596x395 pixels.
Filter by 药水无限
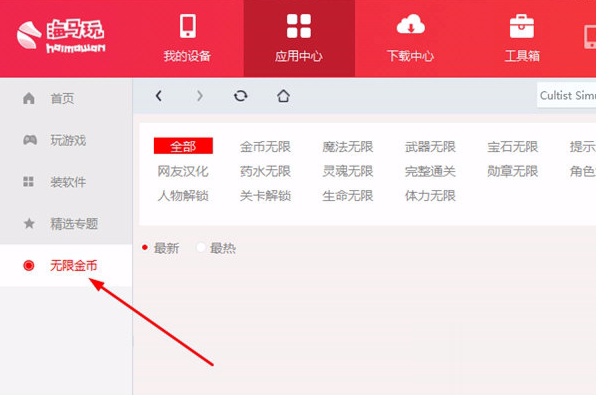click(x=265, y=171)
